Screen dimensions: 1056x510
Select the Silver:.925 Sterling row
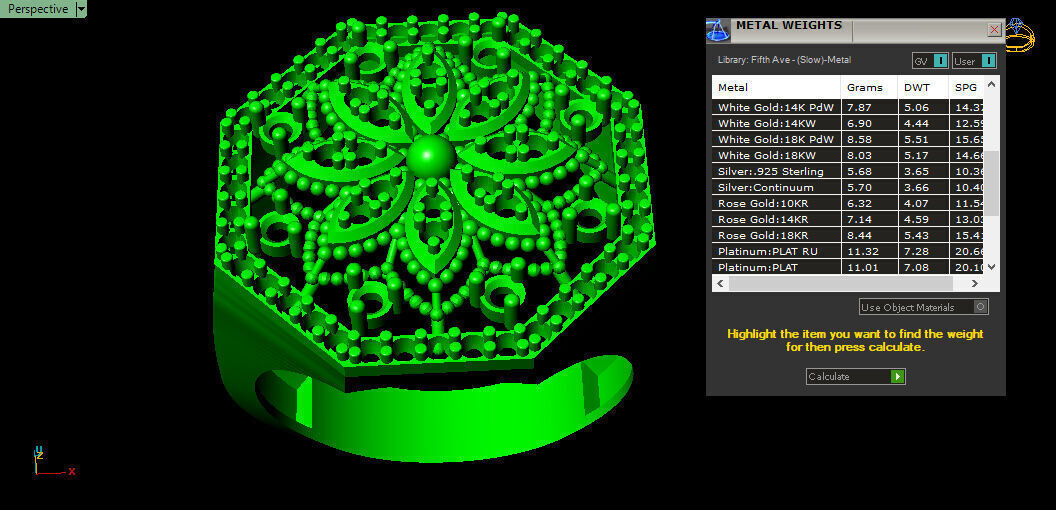point(848,171)
